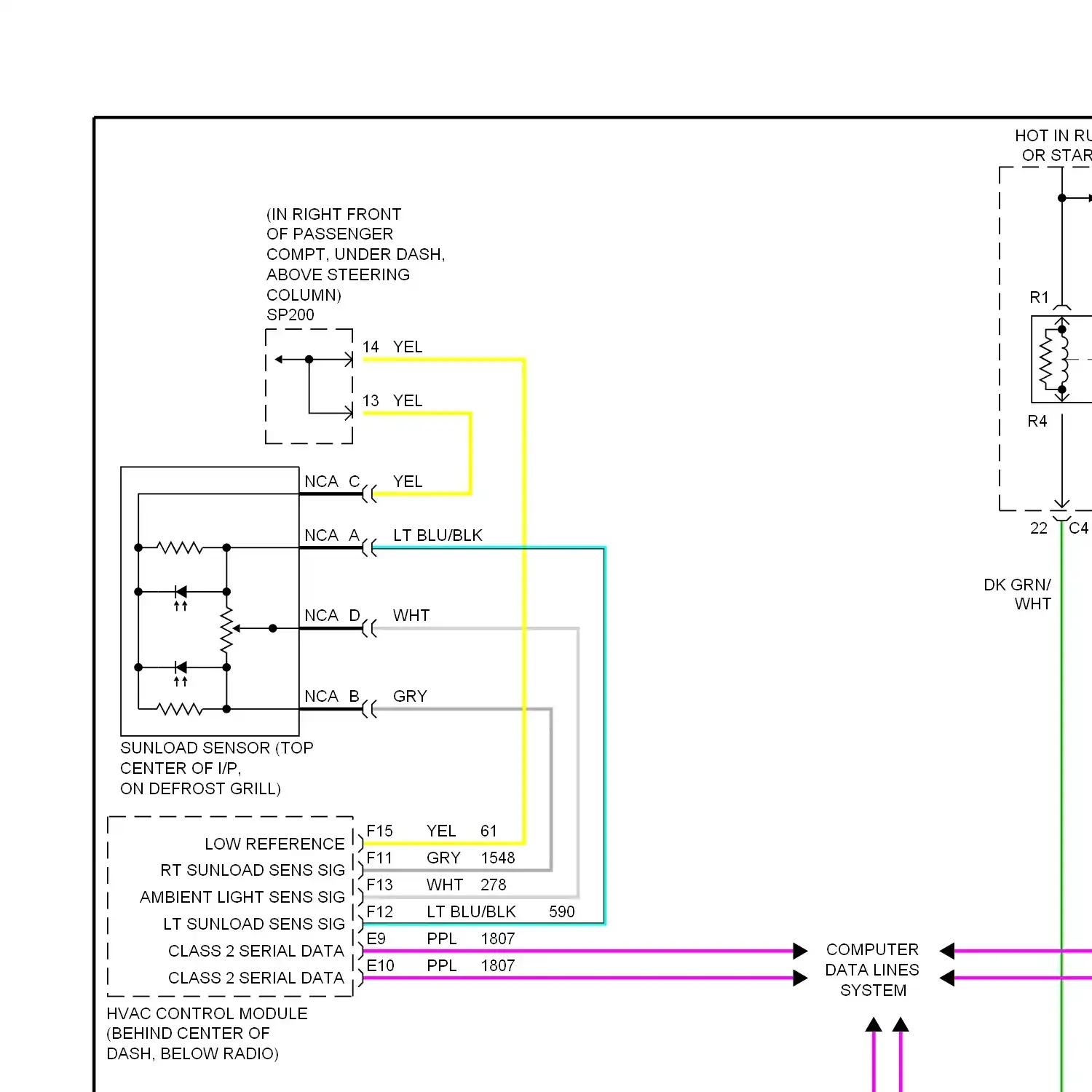Screen dimensions: 1092x1092
Task: Click circuit number 61 on YEL wire
Action: 488,831
